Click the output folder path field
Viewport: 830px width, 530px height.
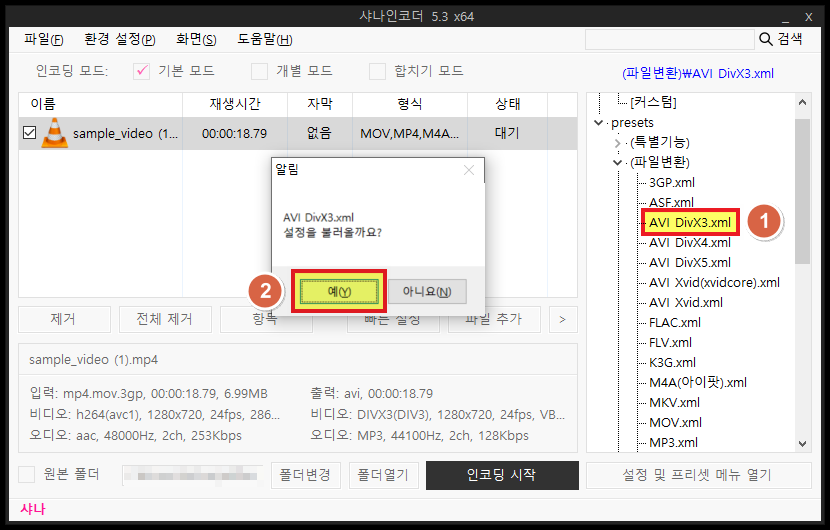click(x=193, y=475)
